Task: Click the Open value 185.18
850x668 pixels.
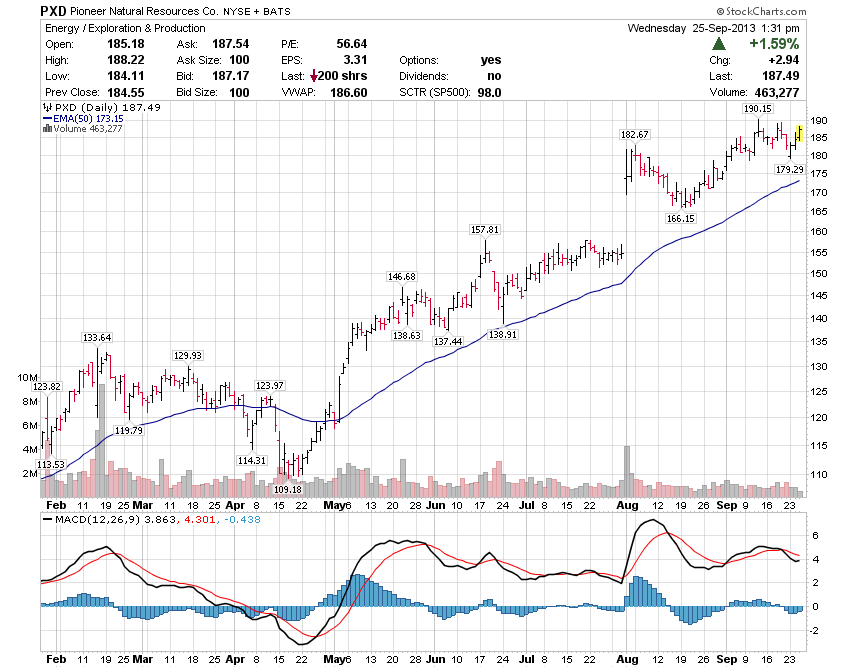Action: (126, 44)
